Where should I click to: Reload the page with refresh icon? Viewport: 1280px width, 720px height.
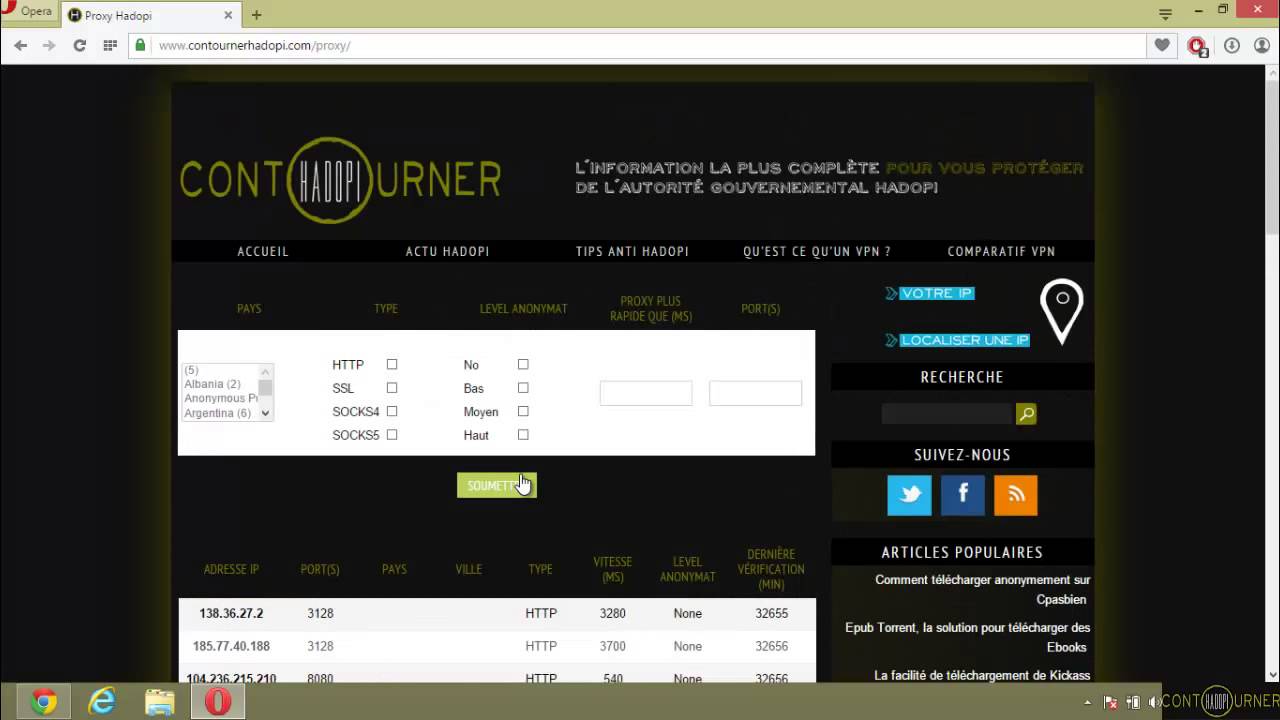(79, 45)
